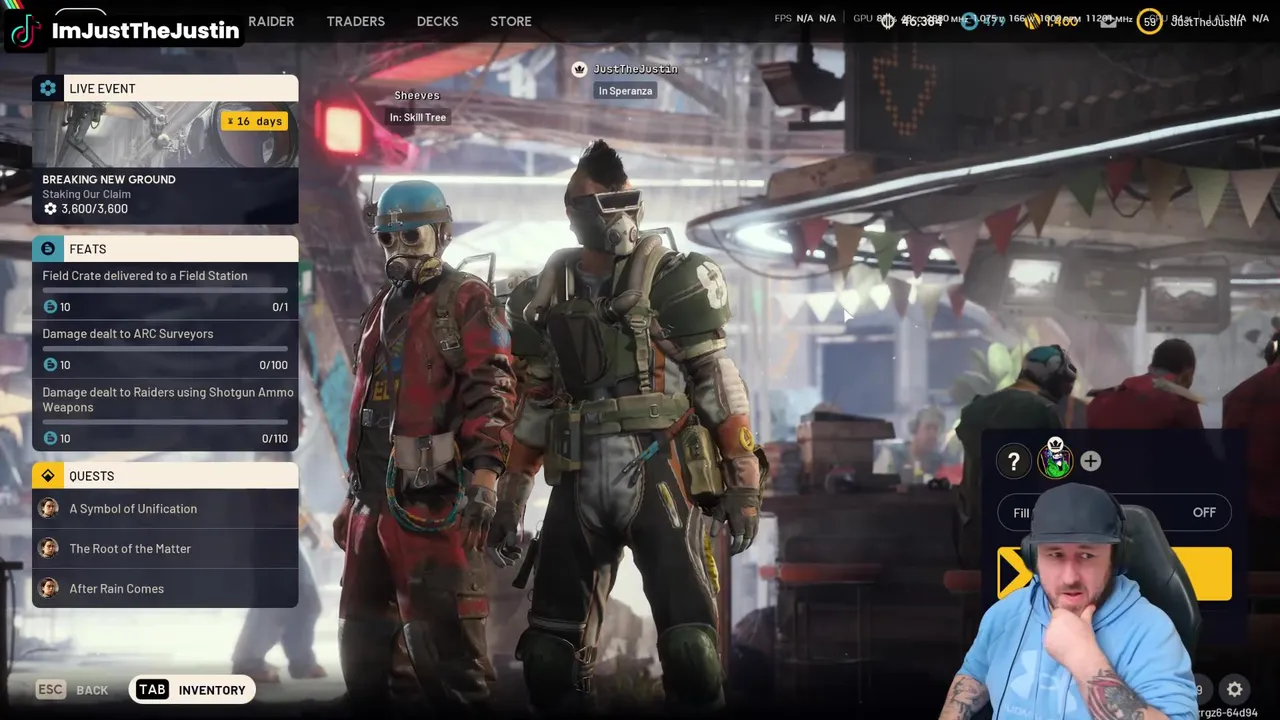Toggle the Fill squad switch OFF
1280x720 pixels.
click(1114, 513)
